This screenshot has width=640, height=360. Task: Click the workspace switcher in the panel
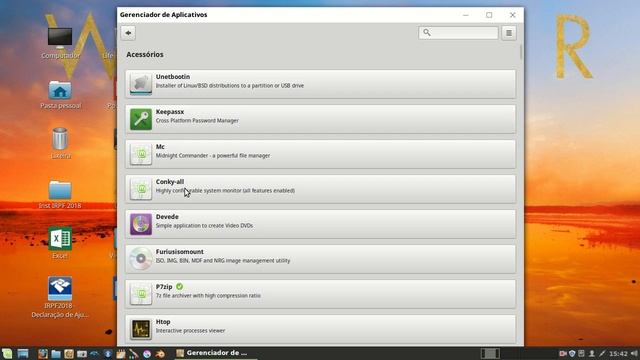click(490, 353)
